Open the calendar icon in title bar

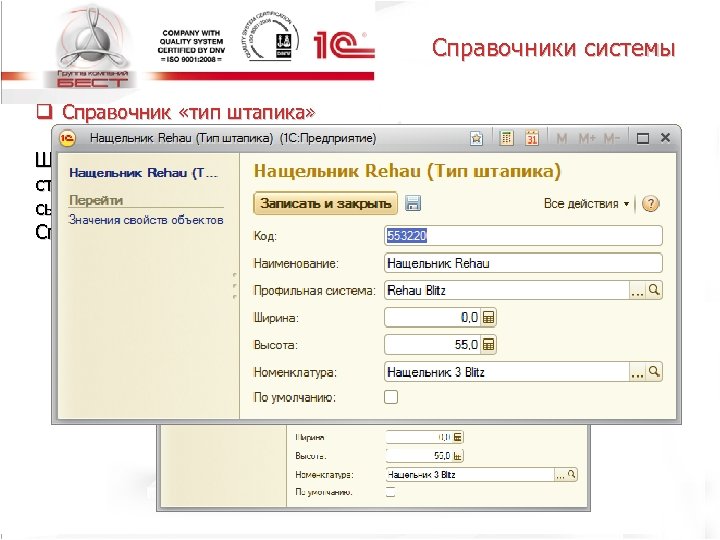(x=532, y=138)
